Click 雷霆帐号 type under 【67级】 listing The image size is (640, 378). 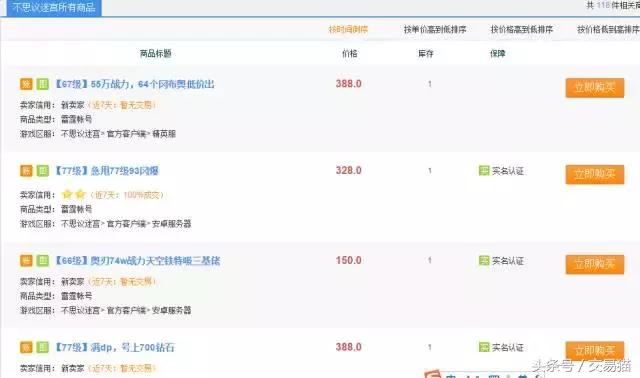point(76,119)
